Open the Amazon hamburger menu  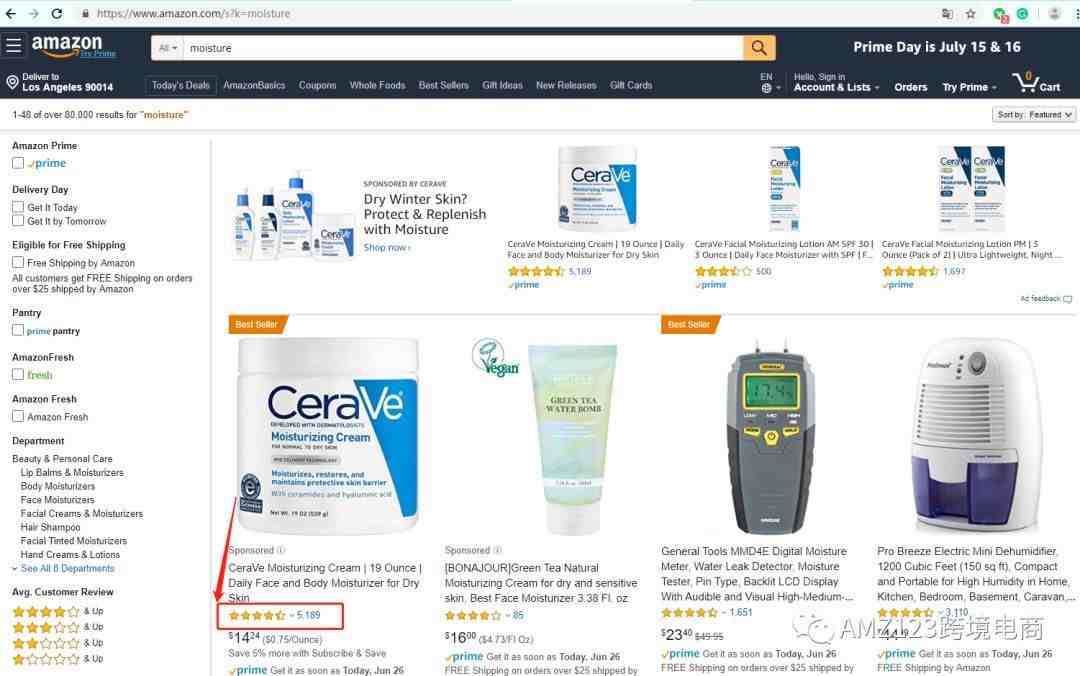(x=13, y=46)
